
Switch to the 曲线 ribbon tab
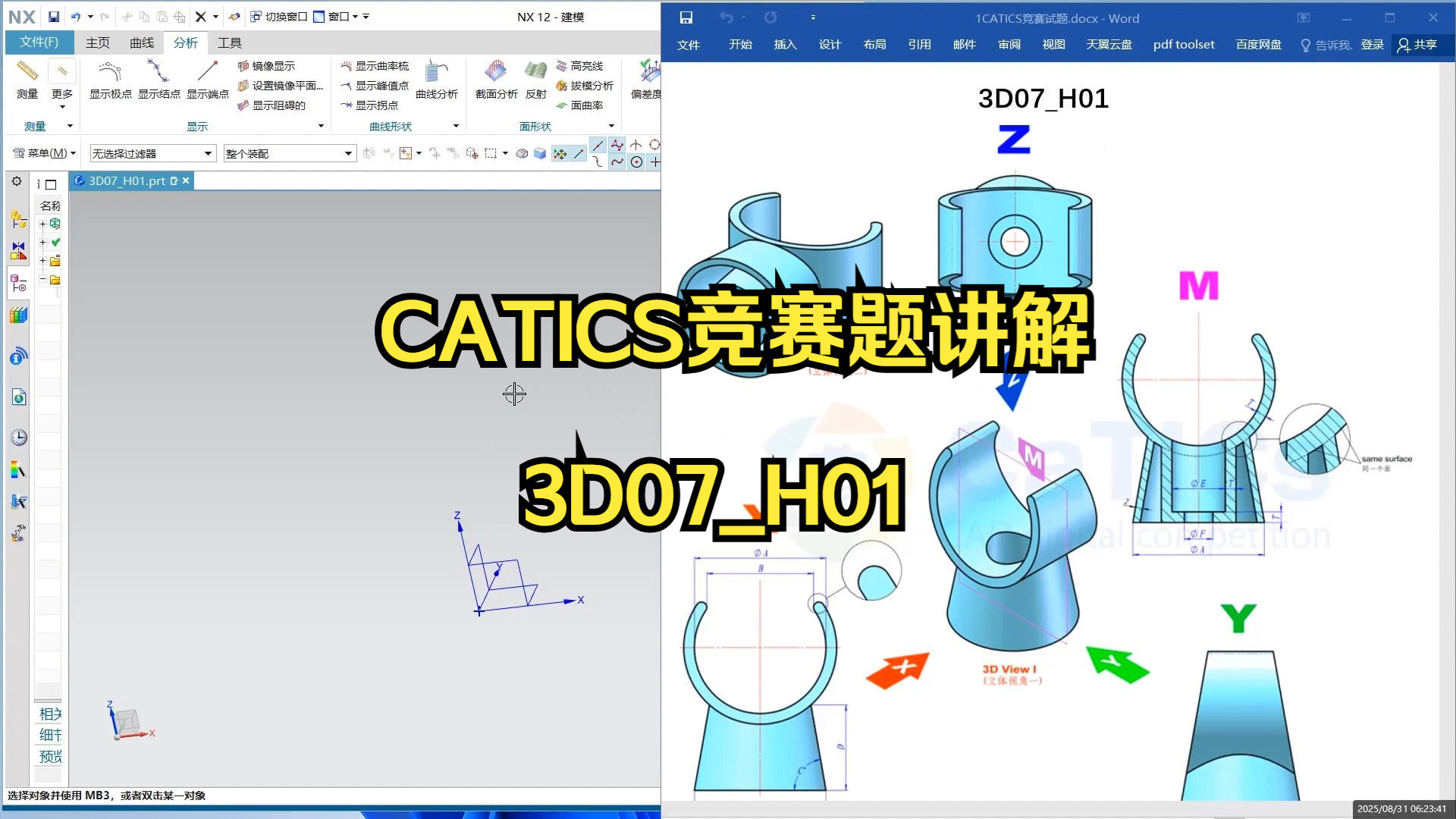point(142,43)
